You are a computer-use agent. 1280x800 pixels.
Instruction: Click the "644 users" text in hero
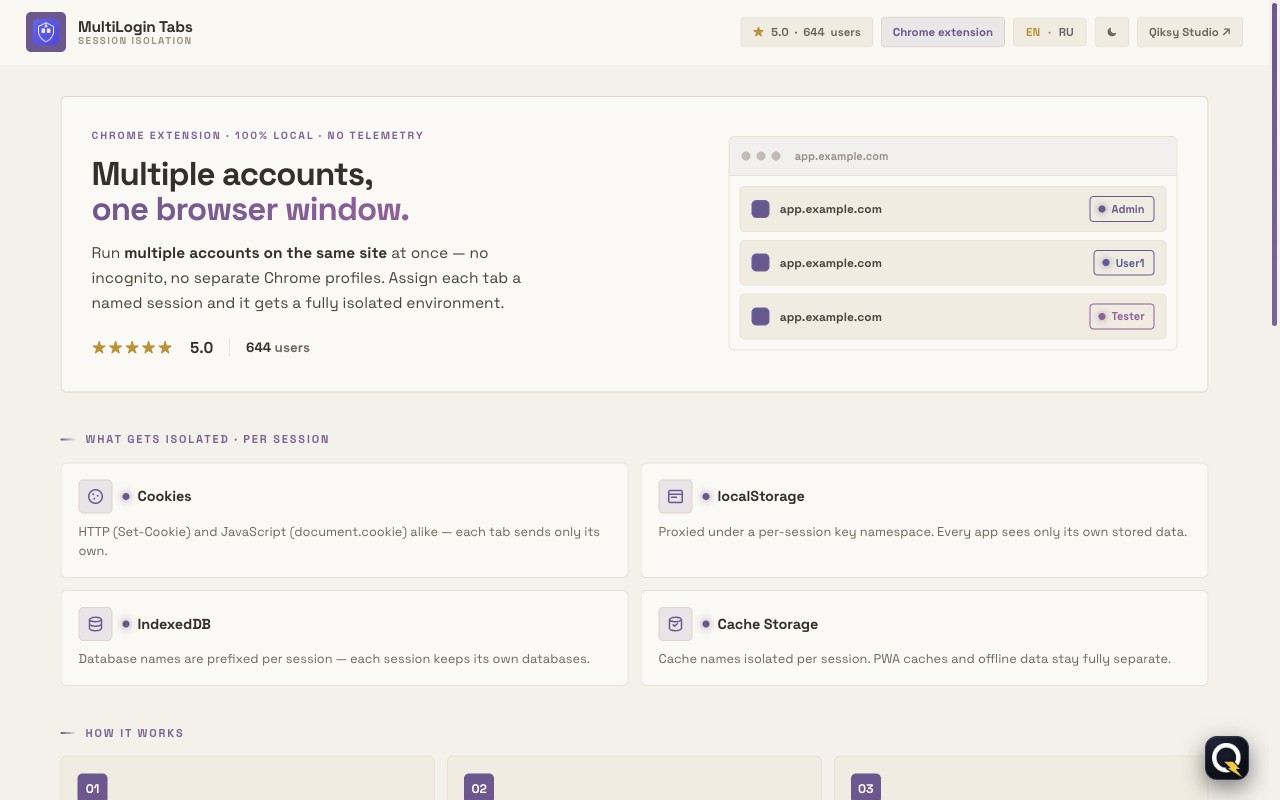(x=278, y=348)
